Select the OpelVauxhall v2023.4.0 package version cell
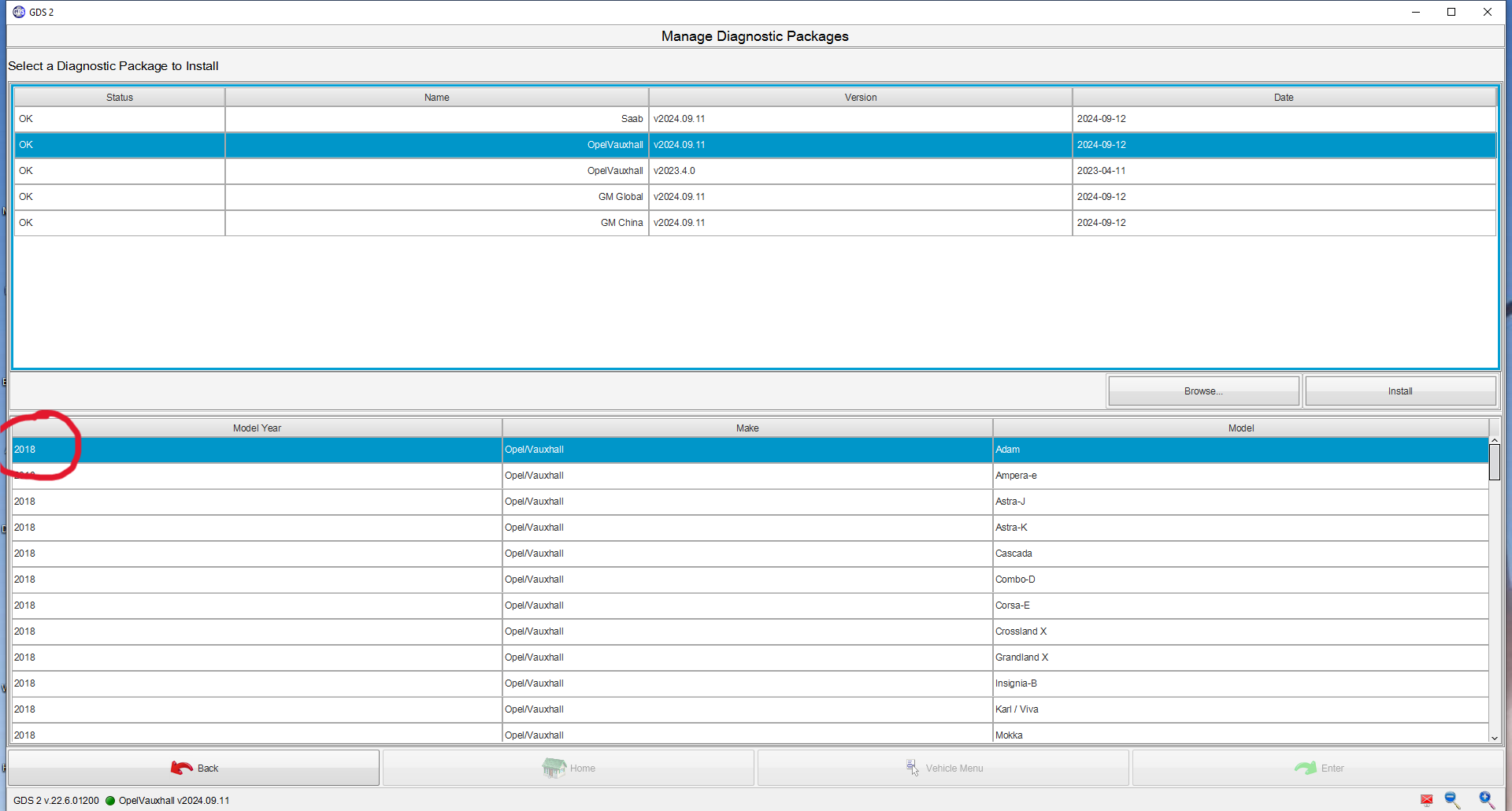The height and width of the screenshot is (811, 1512). point(861,171)
